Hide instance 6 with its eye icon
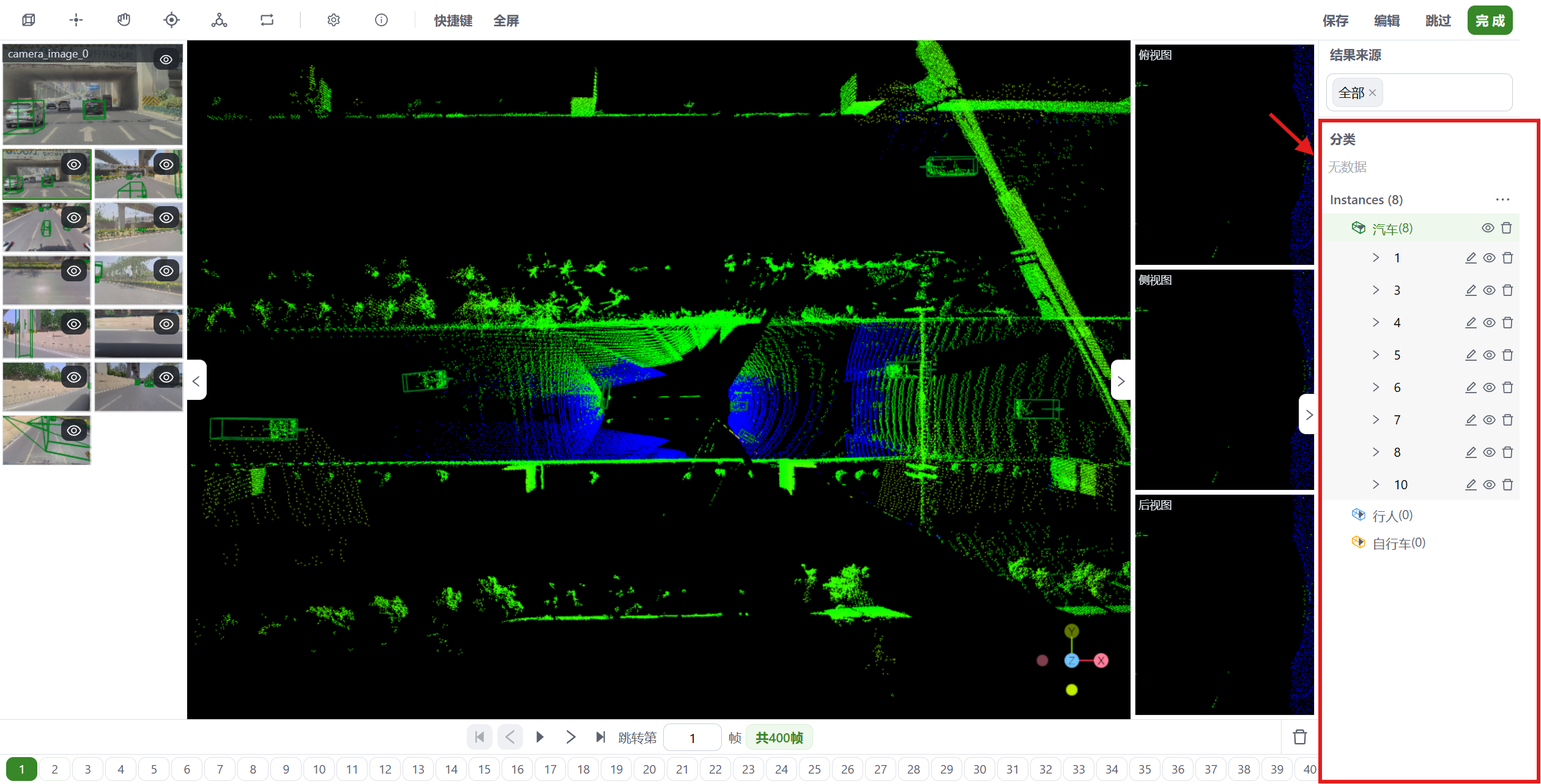Viewport: 1541px width, 784px height. [x=1489, y=388]
